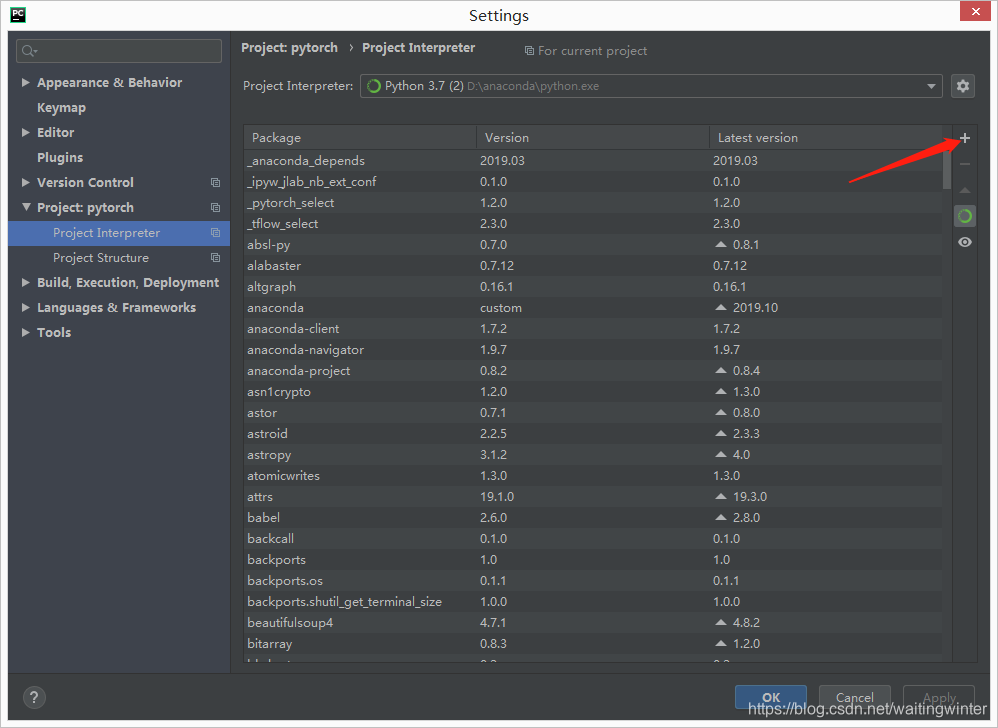This screenshot has width=998, height=728.
Task: Click upgrade arrow for asn1crypto 1.3.0
Action: pos(720,391)
